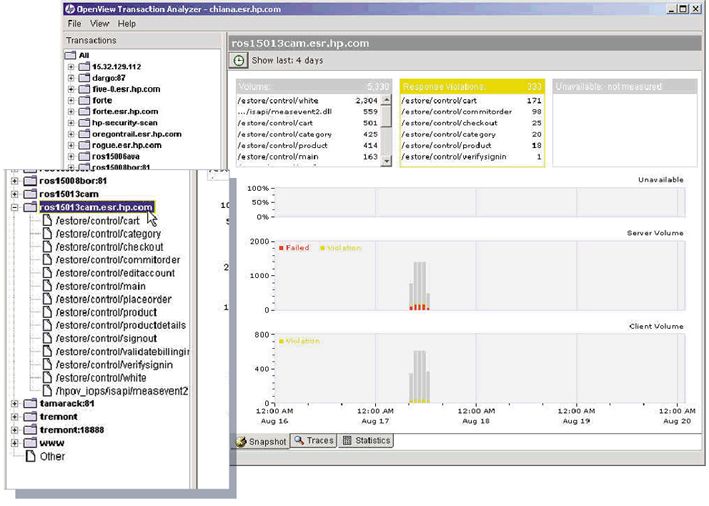The image size is (709, 506).
Task: Click the forte folder icon
Action: click(85, 100)
